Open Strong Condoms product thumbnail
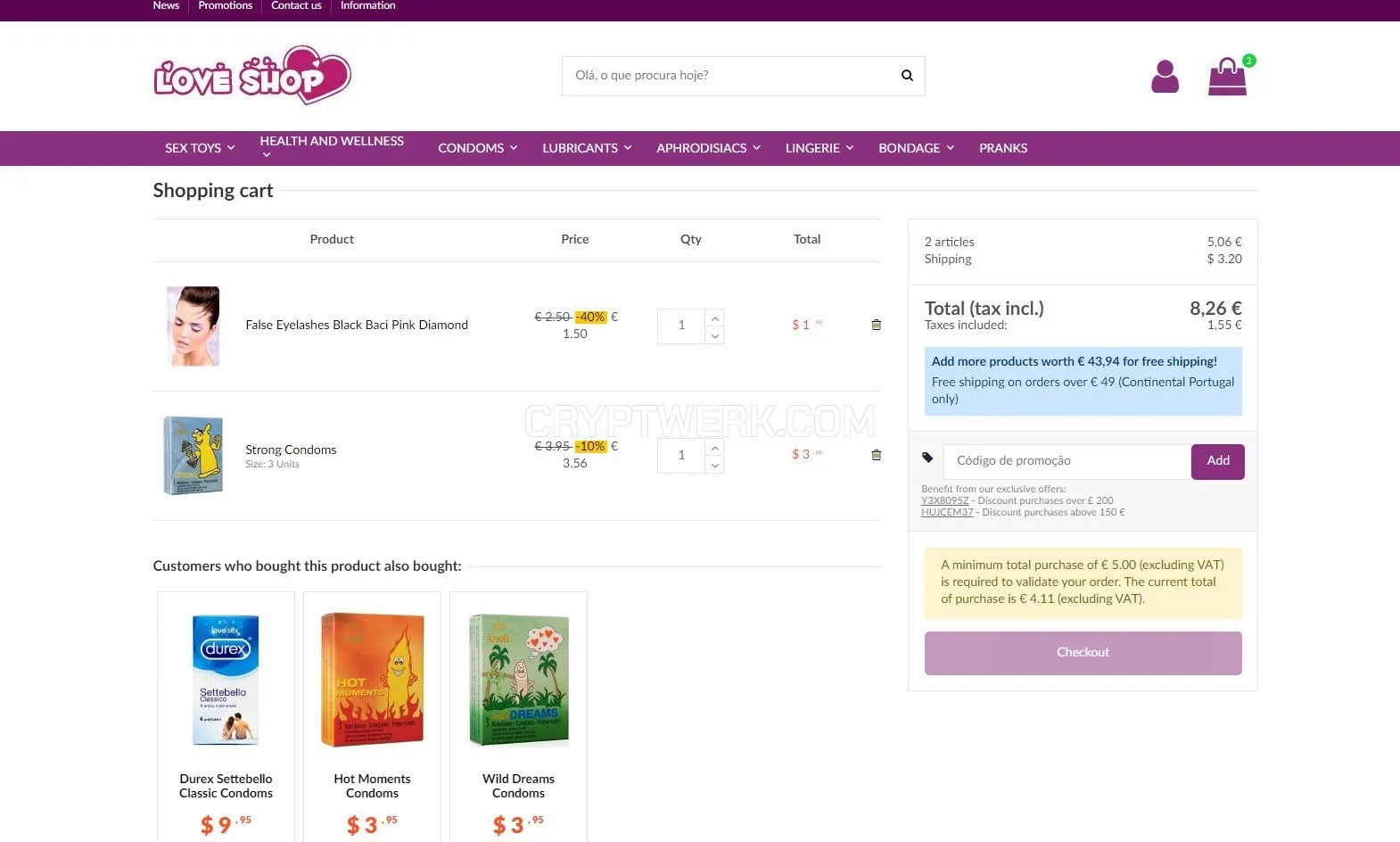 [x=193, y=456]
